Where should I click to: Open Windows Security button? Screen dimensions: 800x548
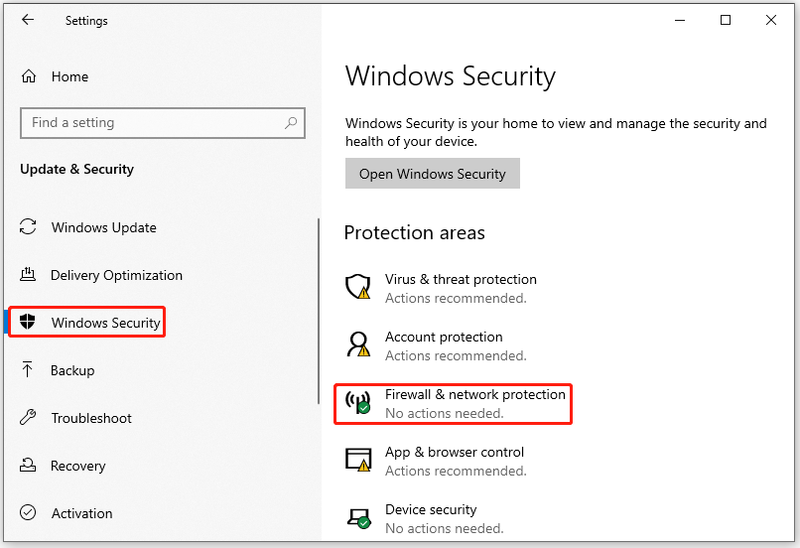pos(432,173)
